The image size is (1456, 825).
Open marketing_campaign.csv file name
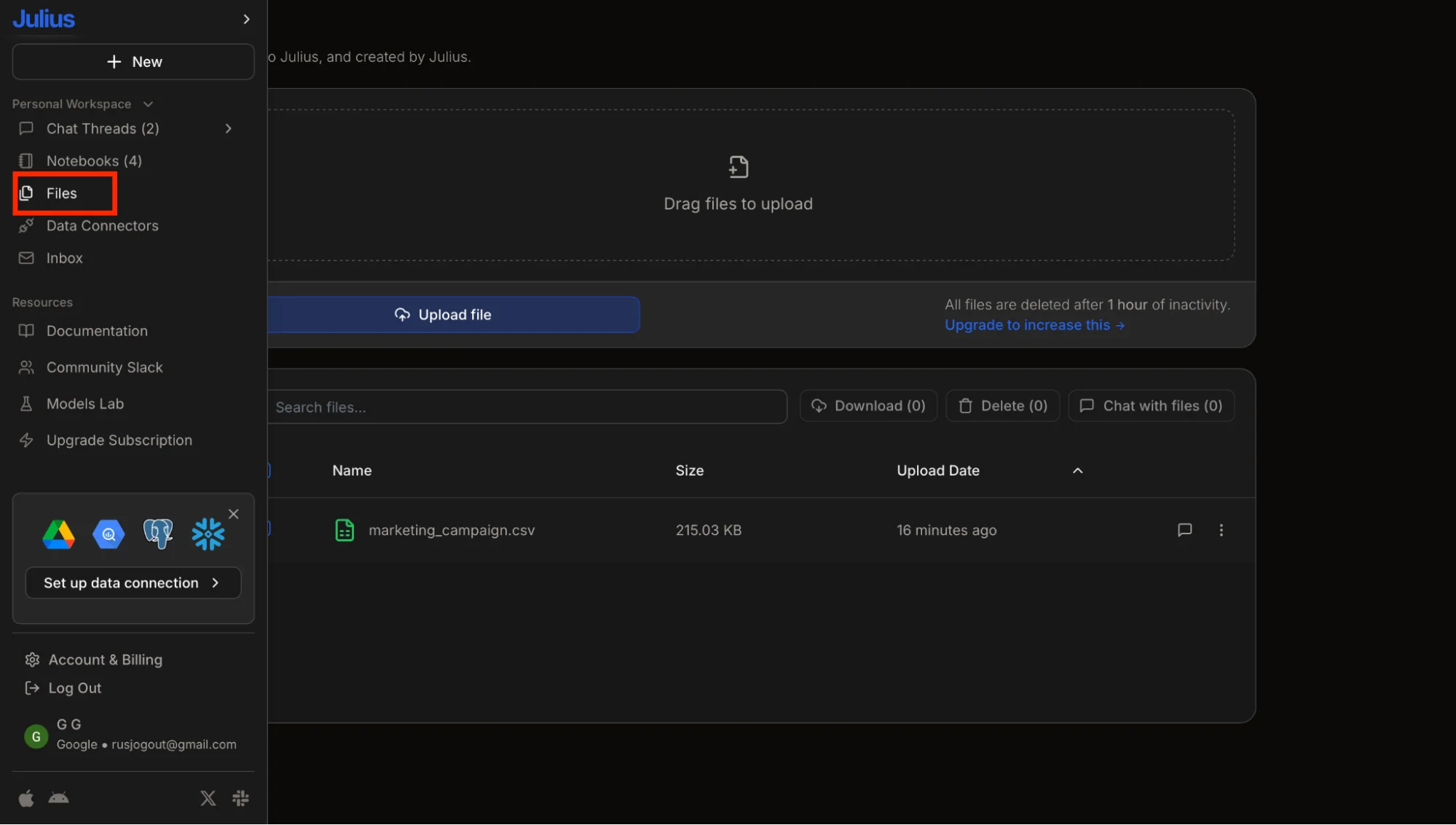pyautogui.click(x=452, y=531)
